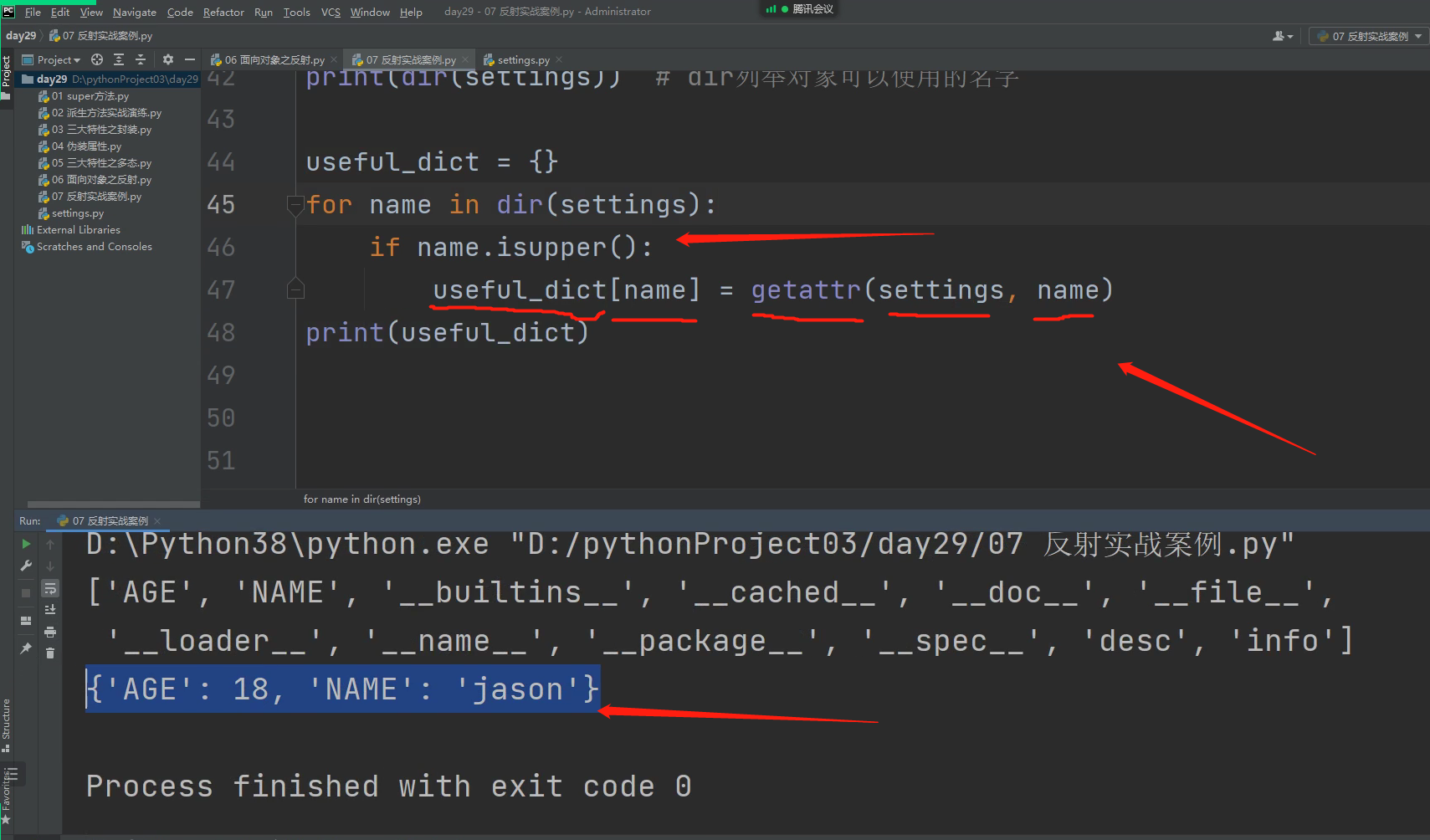Click 07 反射实战案例.py in navigation breadcrumb
This screenshot has width=1430, height=840.
tap(101, 36)
